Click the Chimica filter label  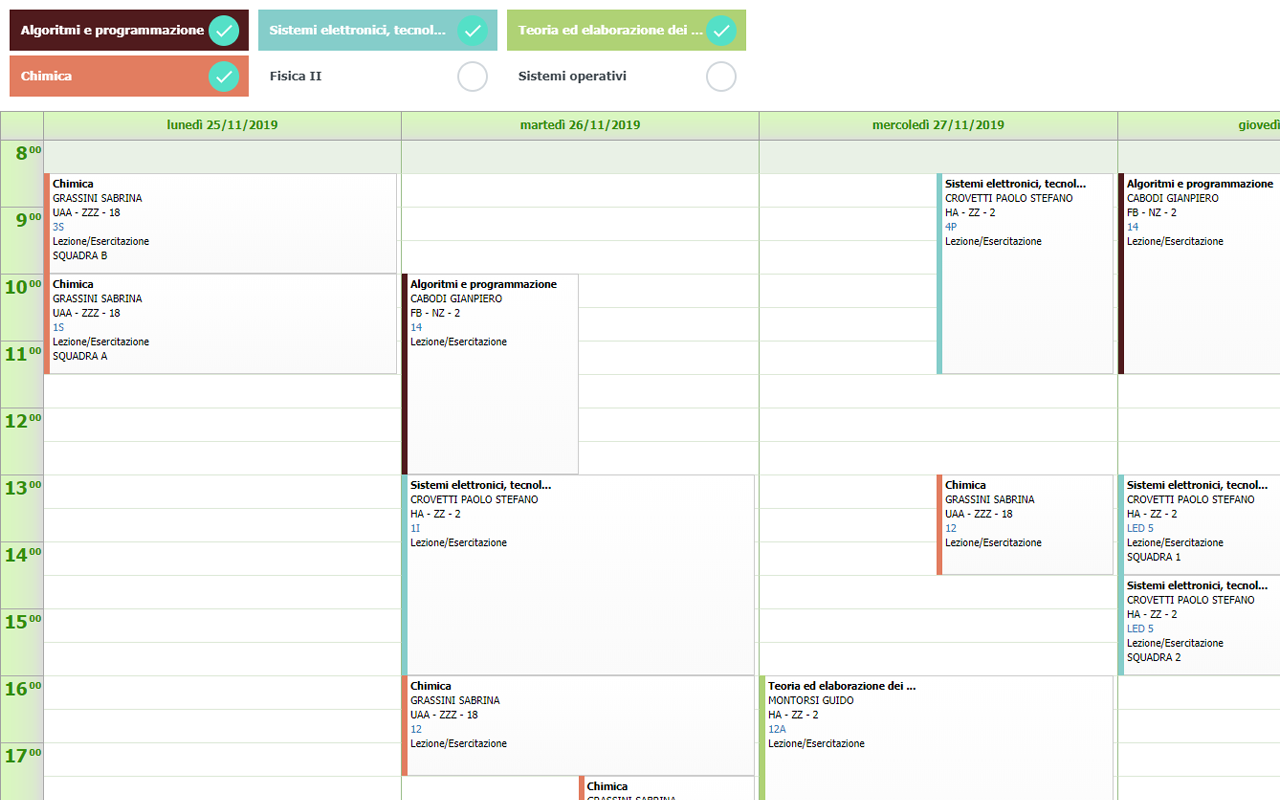(46, 76)
